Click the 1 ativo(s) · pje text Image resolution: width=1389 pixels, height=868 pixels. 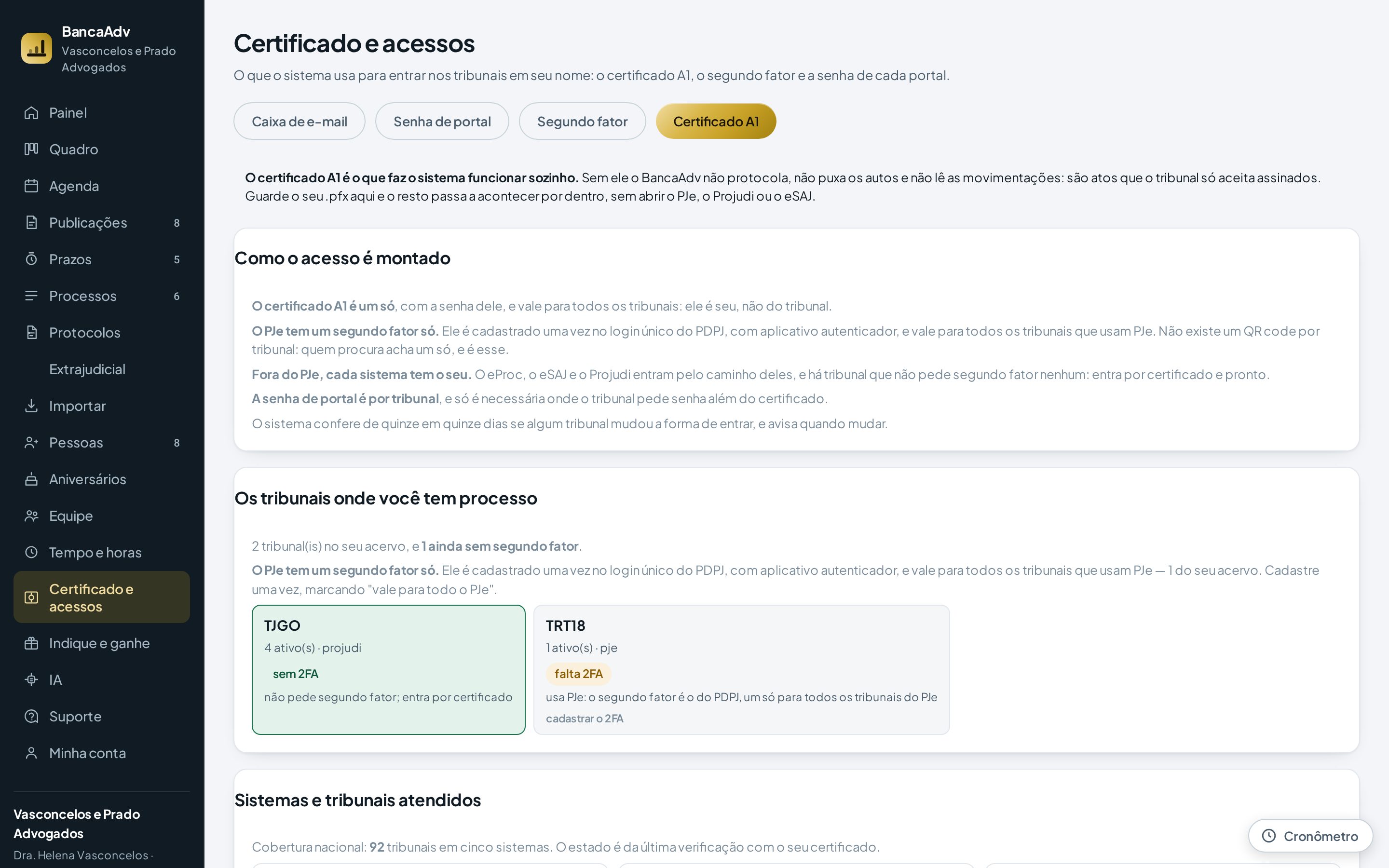pos(582,648)
